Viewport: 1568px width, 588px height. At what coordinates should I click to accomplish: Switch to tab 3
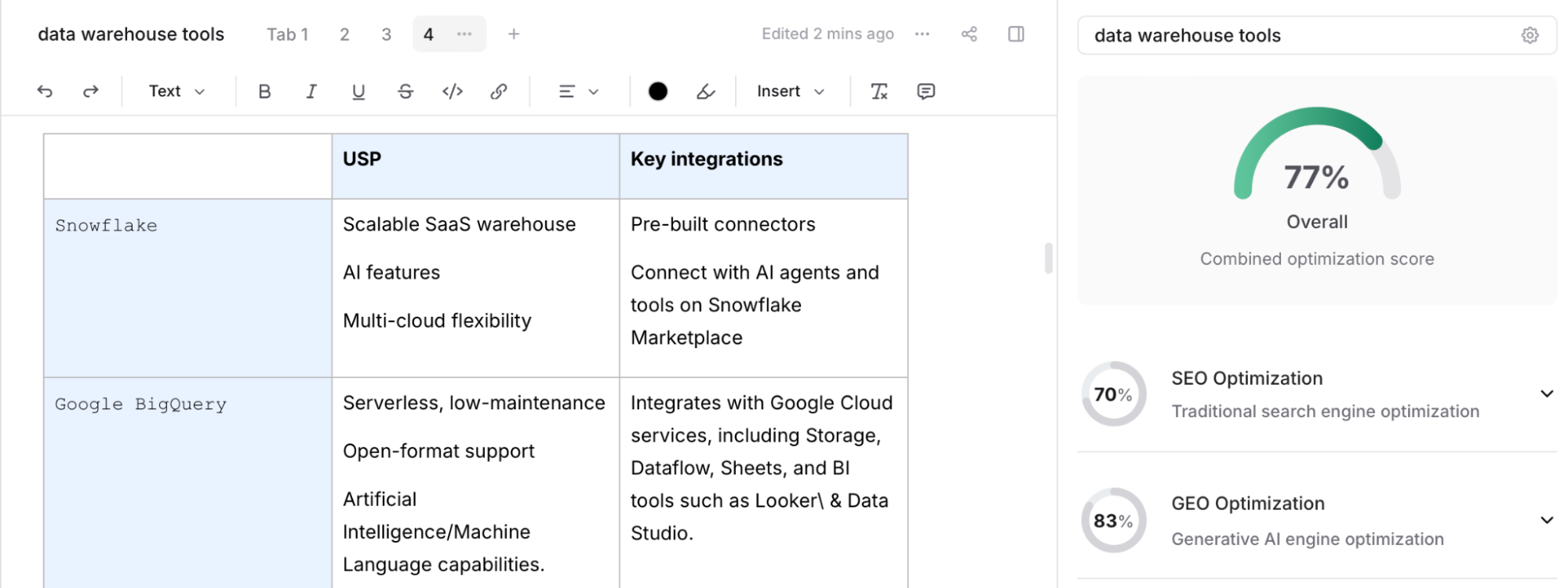click(x=386, y=34)
